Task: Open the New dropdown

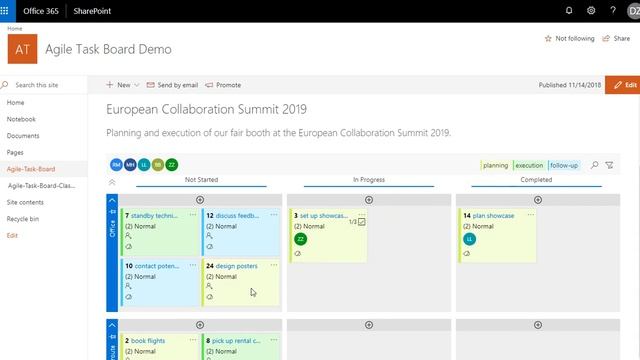Action: (x=122, y=85)
